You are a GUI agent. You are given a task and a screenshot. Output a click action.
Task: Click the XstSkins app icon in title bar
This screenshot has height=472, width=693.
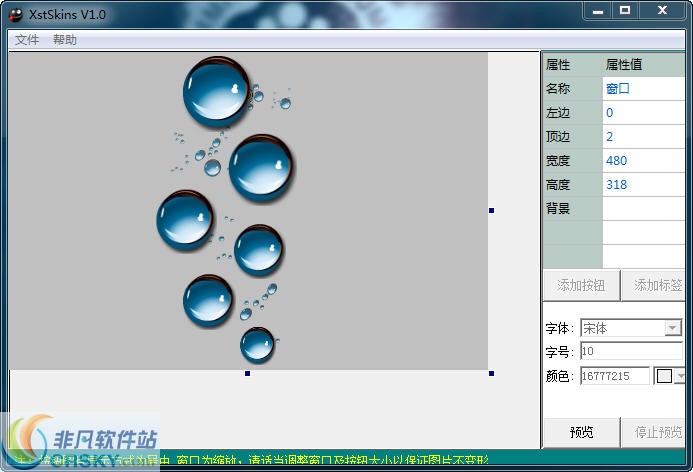tap(16, 15)
